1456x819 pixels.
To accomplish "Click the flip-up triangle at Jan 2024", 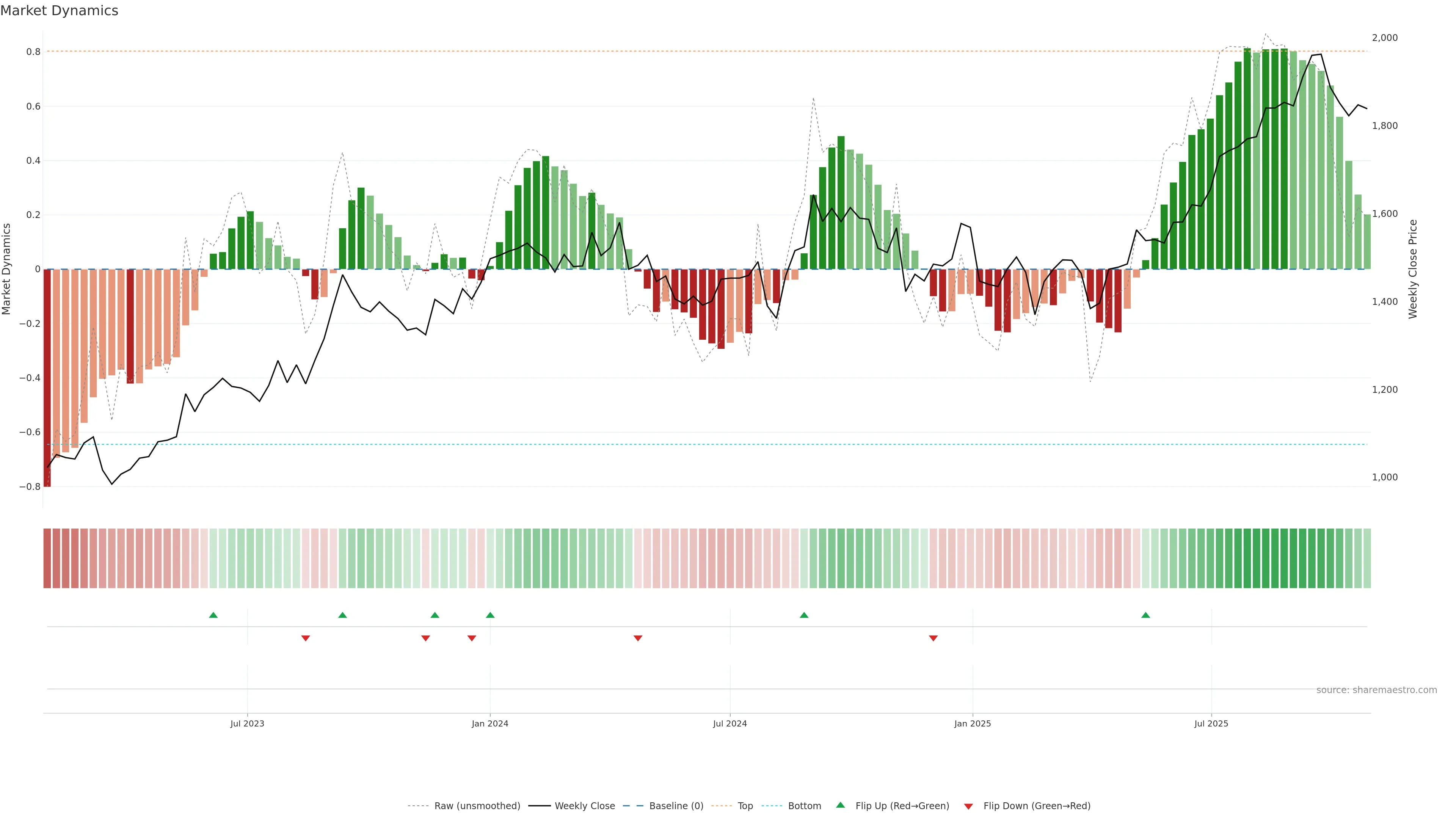I will pos(490,615).
